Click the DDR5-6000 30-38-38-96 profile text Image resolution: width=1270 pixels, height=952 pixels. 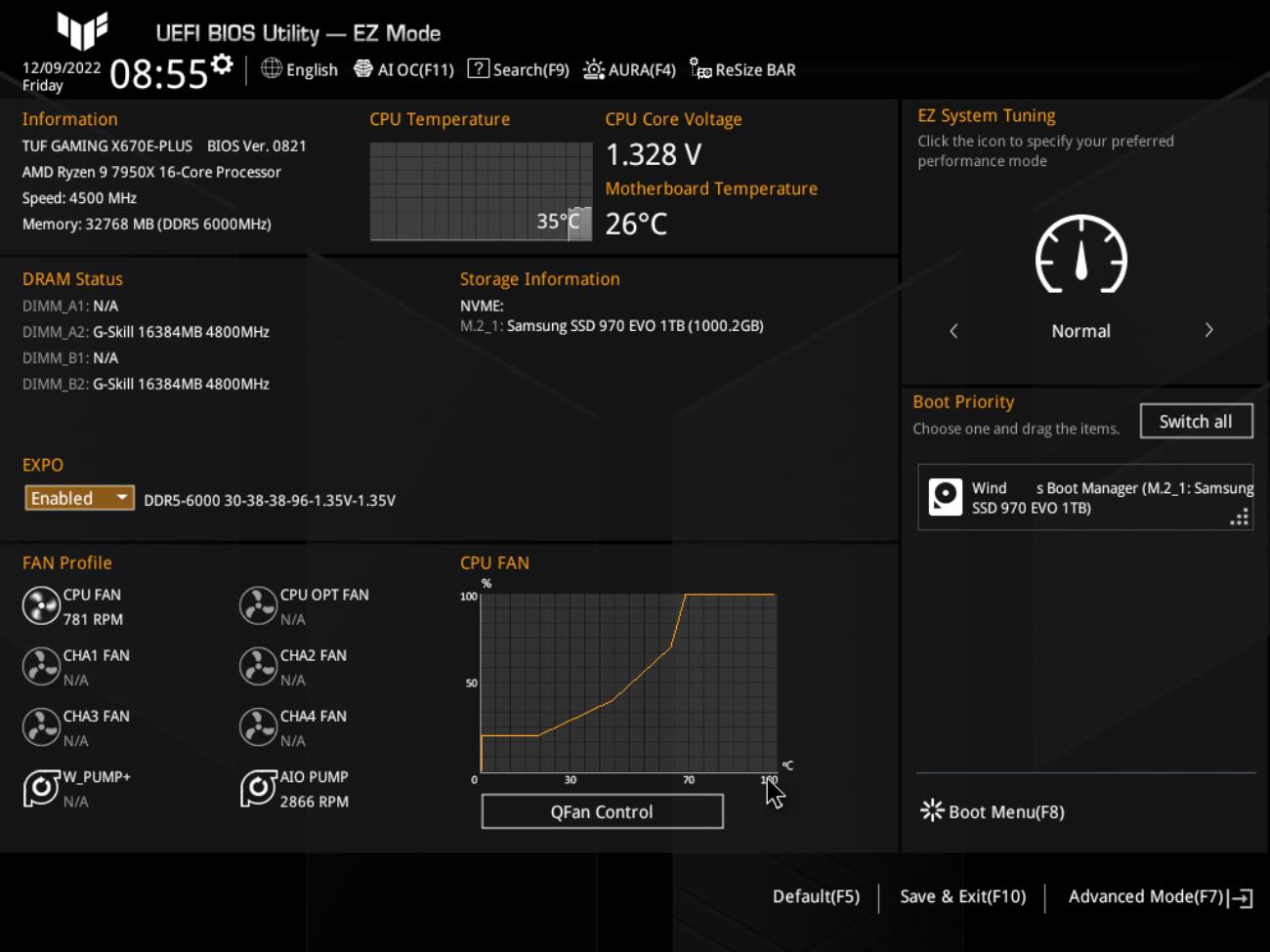click(x=270, y=500)
